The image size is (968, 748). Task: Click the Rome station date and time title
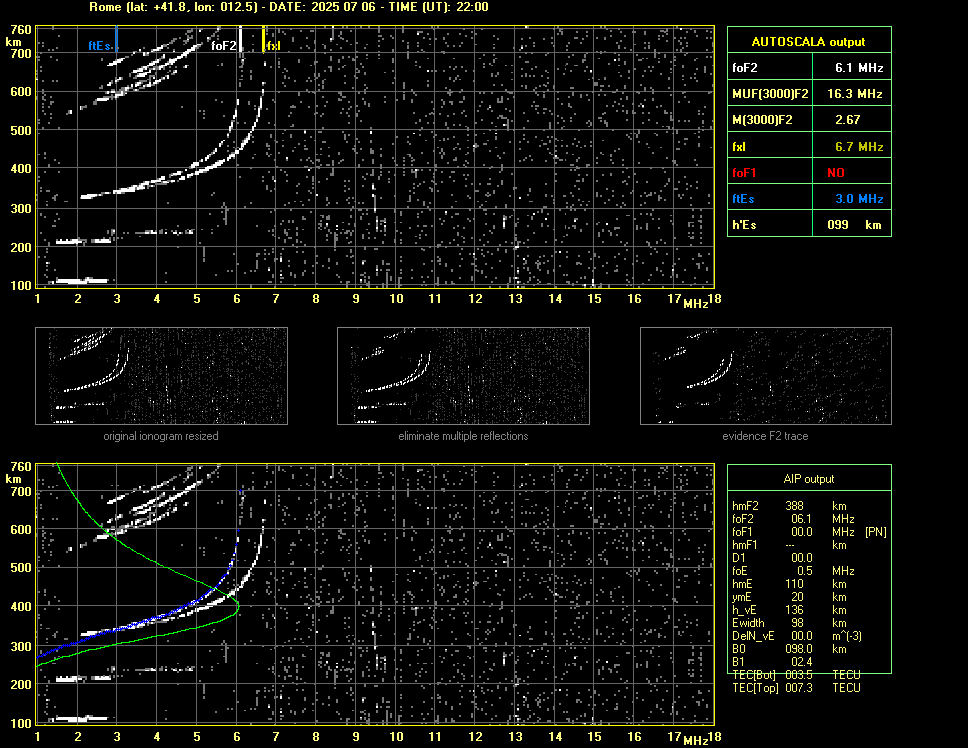click(x=289, y=7)
